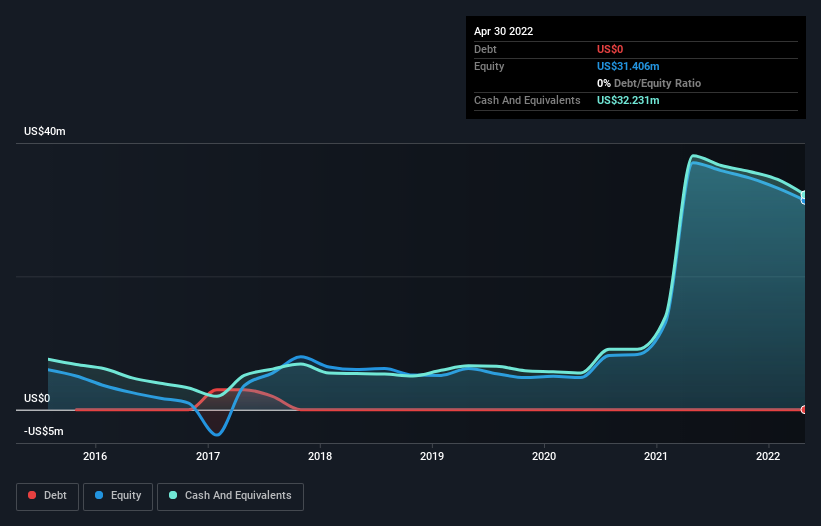The height and width of the screenshot is (526, 821).
Task: Click the teal Cash endpoint marker at right edge
Action: [x=804, y=195]
